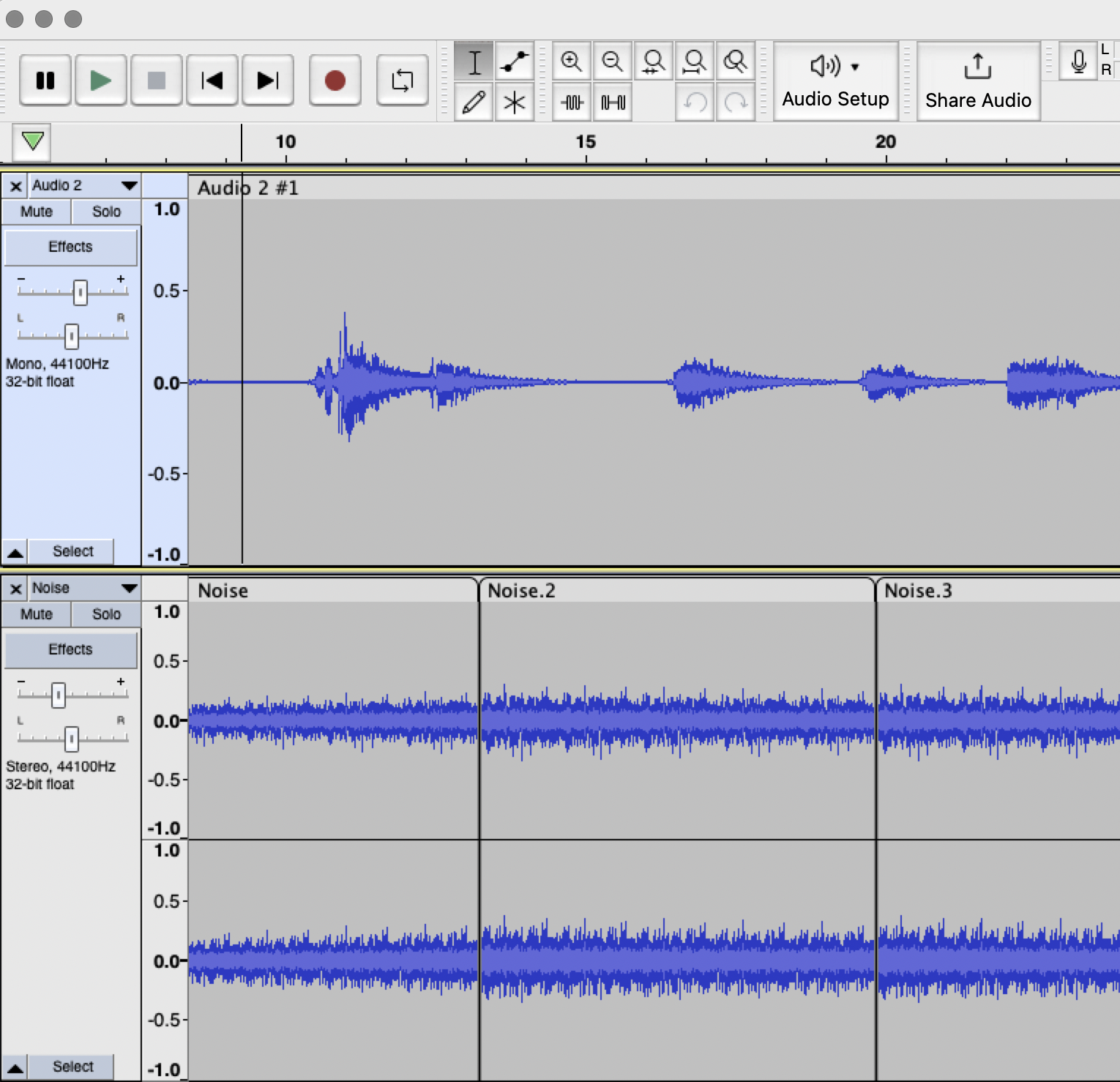Mute the Noise track
Image resolution: width=1120 pixels, height=1082 pixels.
(x=37, y=614)
